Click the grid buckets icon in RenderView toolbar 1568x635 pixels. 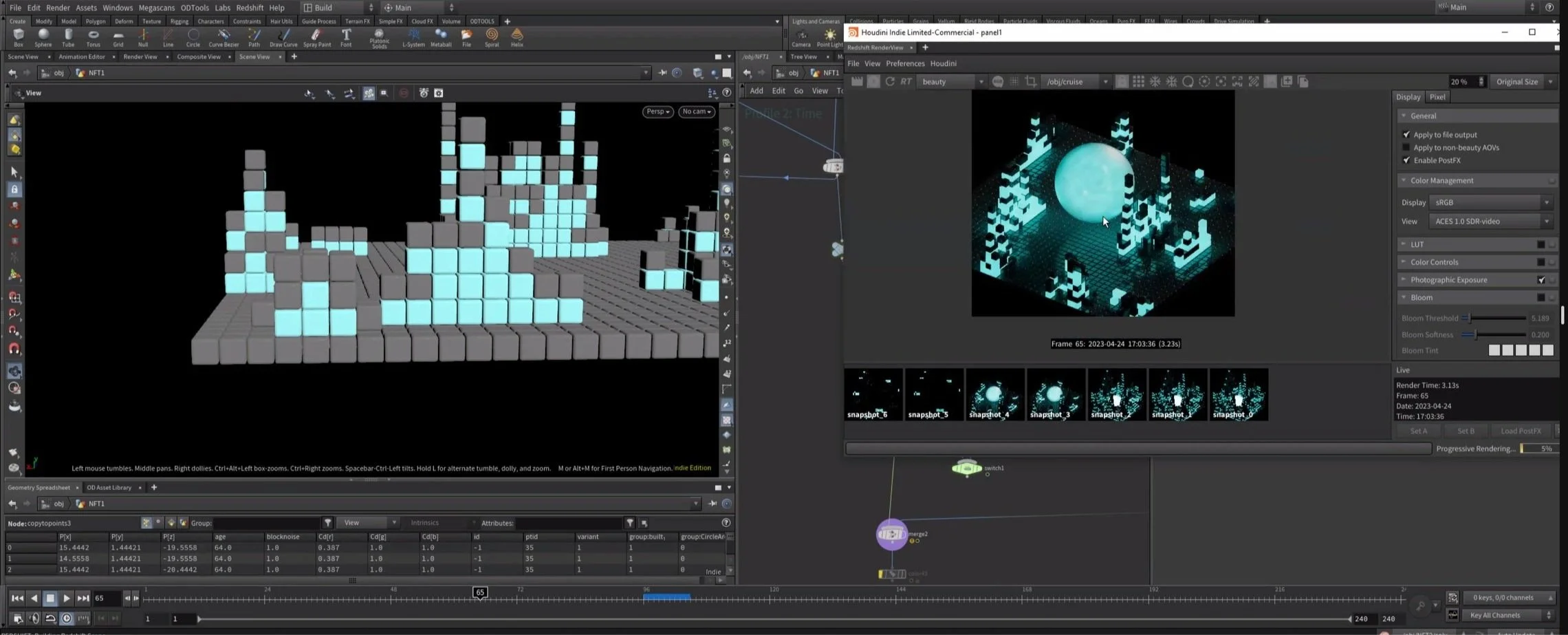(1138, 81)
